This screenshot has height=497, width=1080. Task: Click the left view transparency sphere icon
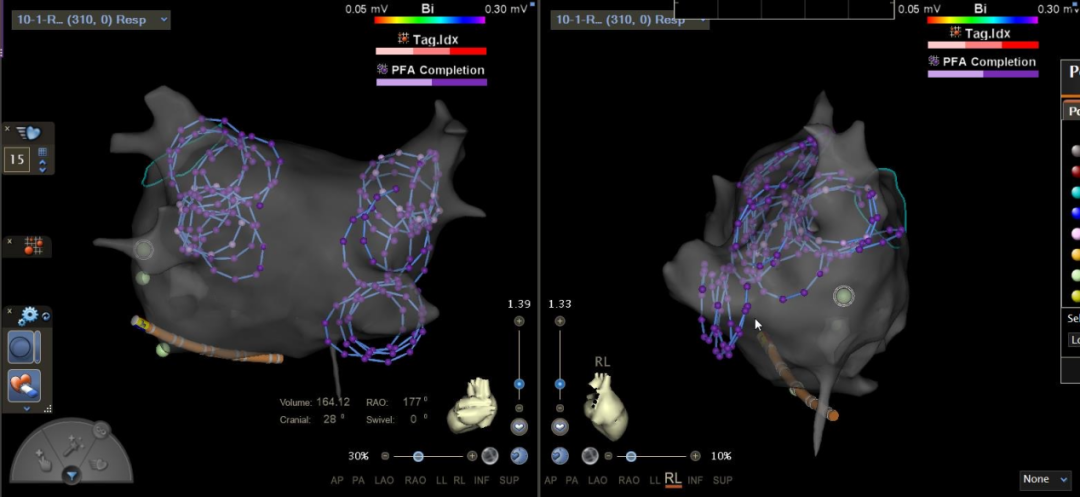(x=489, y=456)
